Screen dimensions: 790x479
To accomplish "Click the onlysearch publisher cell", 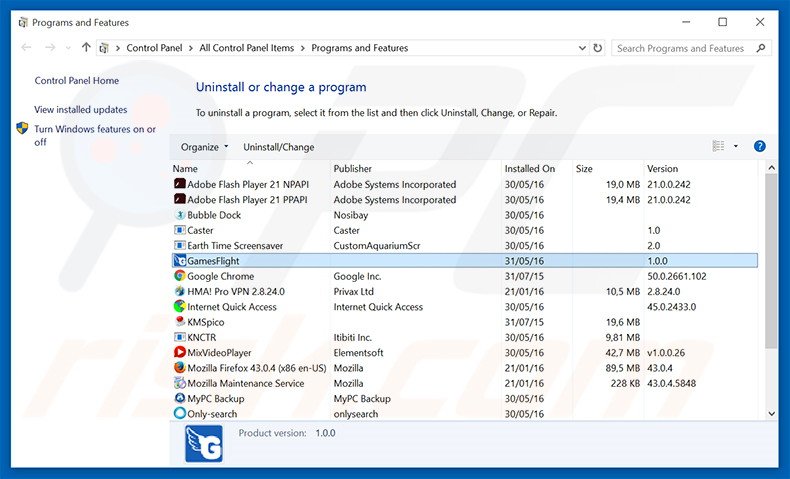I will pos(355,414).
